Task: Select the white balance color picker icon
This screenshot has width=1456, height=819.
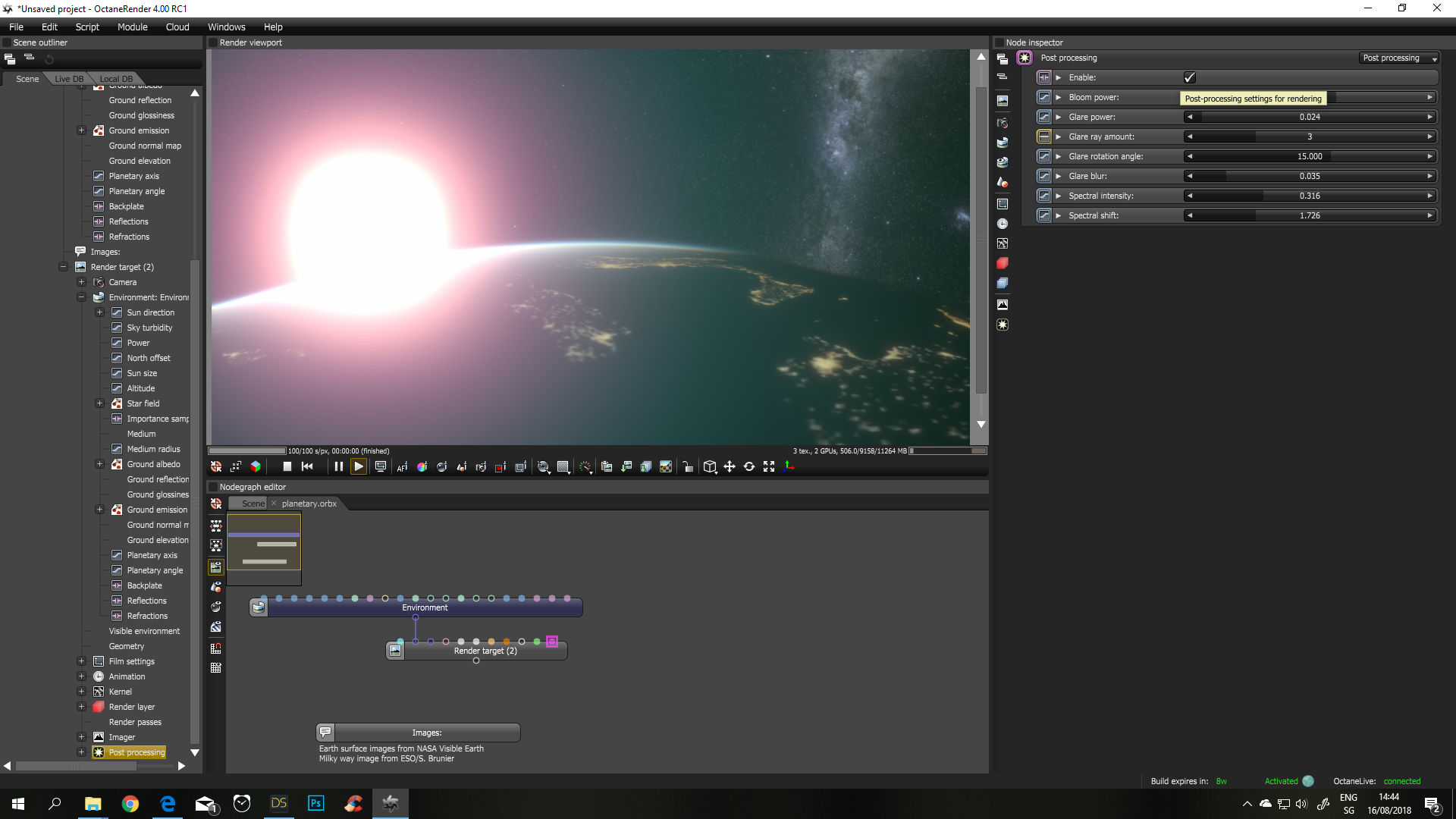Action: 422,467
